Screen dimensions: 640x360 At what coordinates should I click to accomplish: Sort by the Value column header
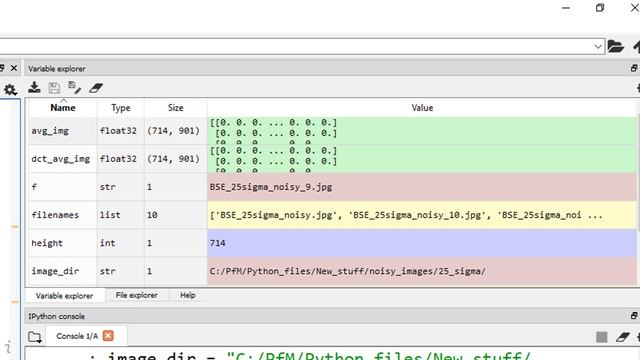pos(422,108)
